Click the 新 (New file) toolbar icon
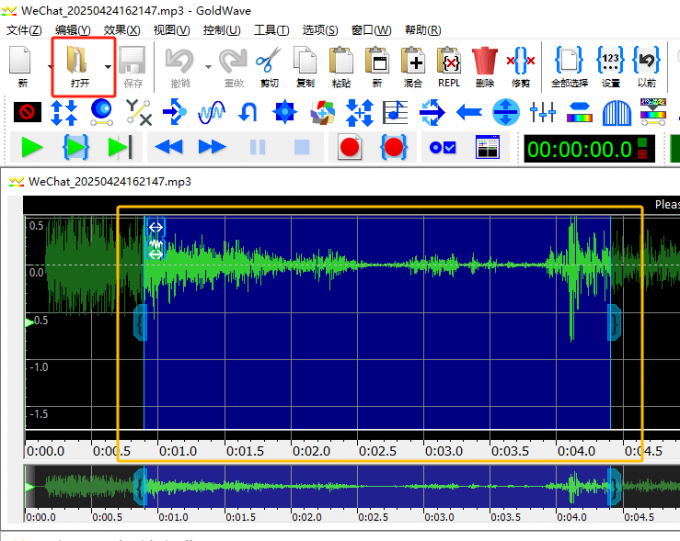Image resolution: width=680 pixels, height=541 pixels. 20,60
